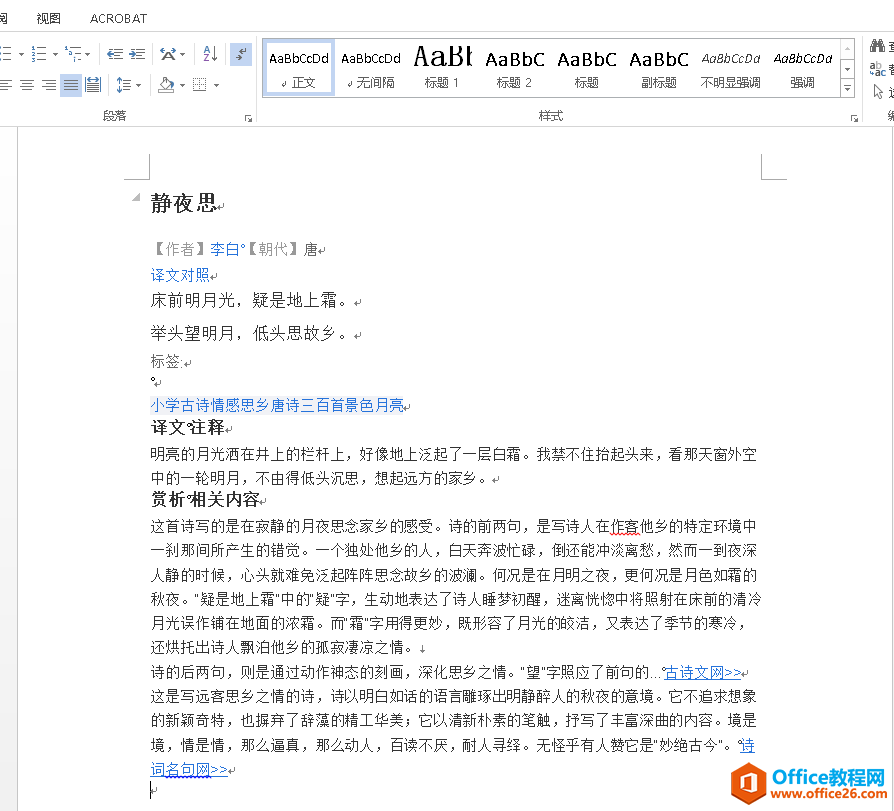Decrease paragraph indent
The image size is (894, 811).
[x=115, y=54]
